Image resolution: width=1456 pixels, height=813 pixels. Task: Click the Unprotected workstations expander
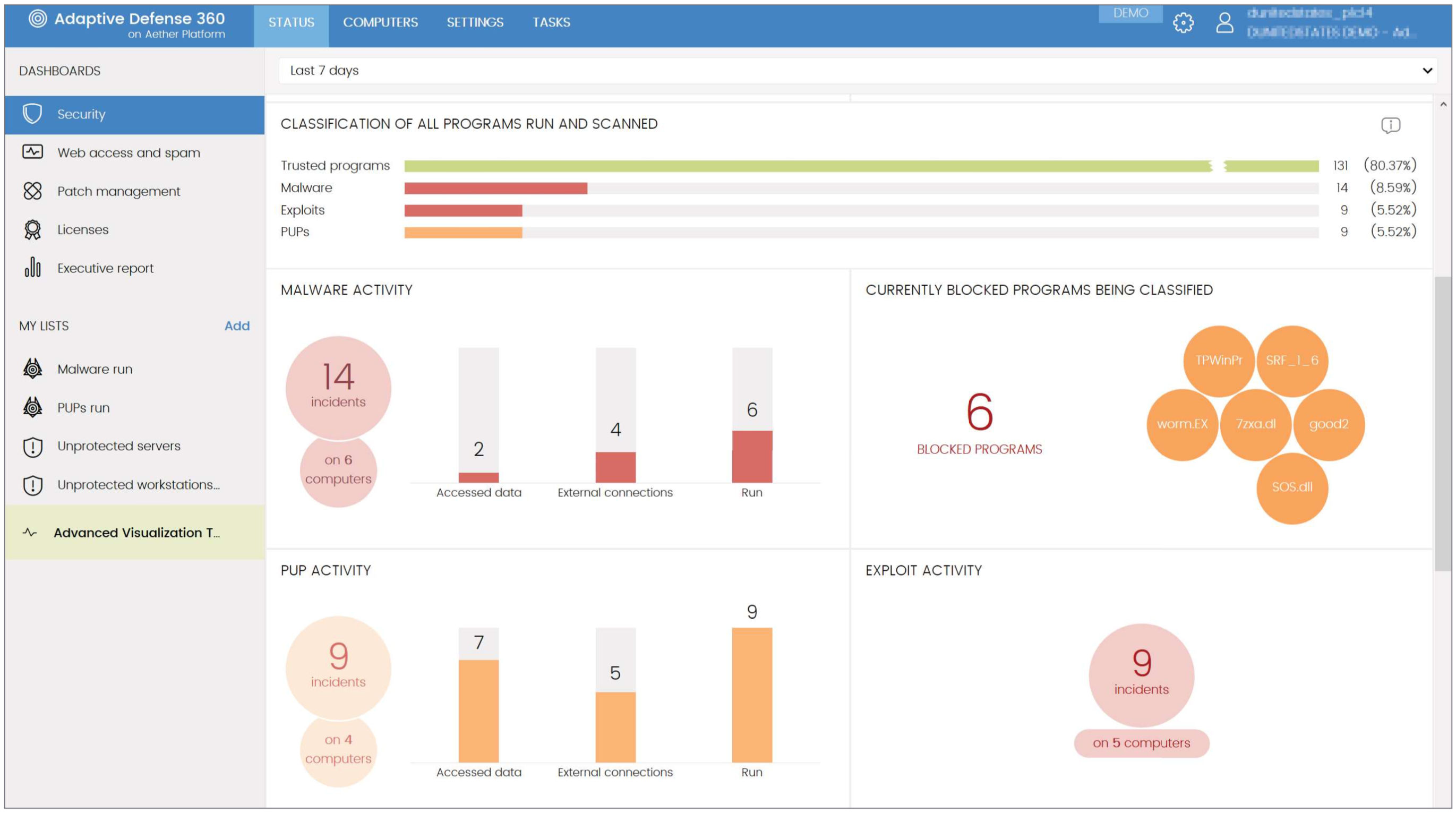coord(138,484)
